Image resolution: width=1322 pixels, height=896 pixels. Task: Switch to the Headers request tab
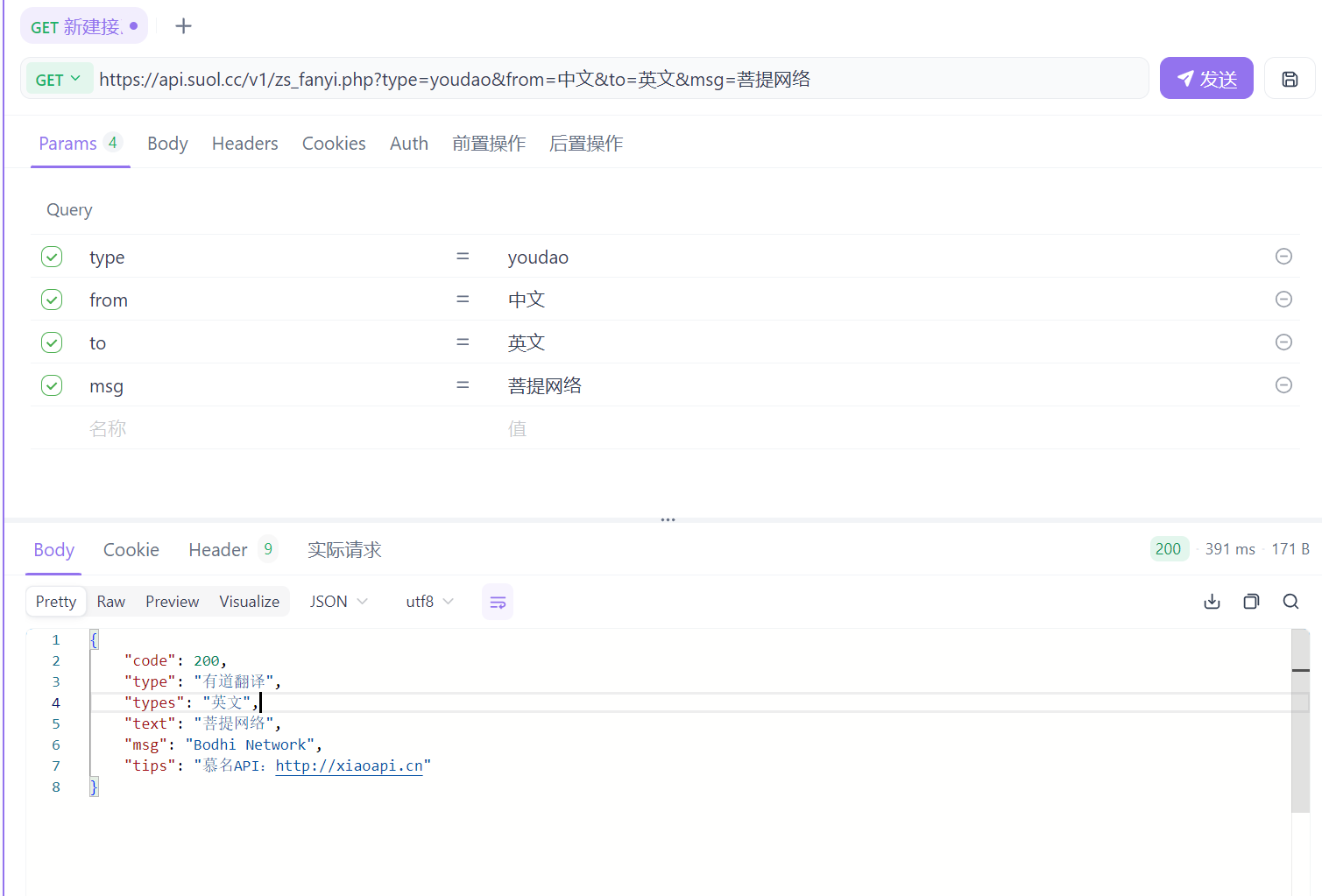click(x=244, y=144)
